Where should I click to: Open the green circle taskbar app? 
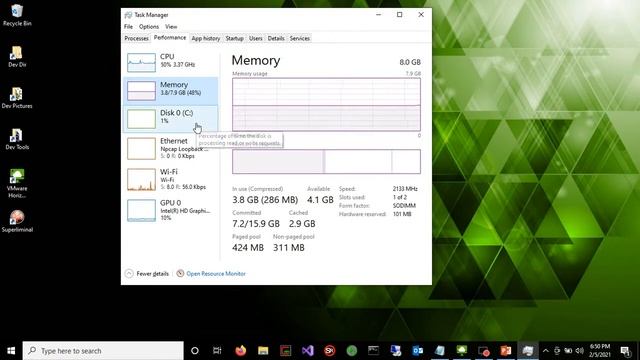(352, 351)
